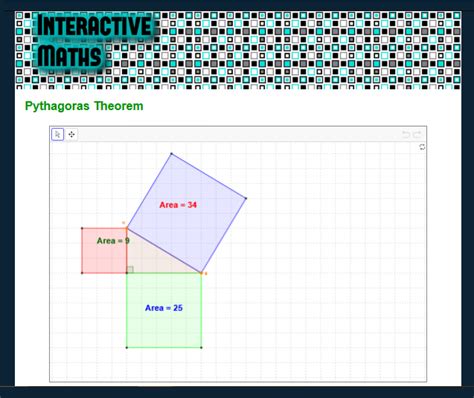Select the Move Graphics View tool
The height and width of the screenshot is (398, 474).
71,135
